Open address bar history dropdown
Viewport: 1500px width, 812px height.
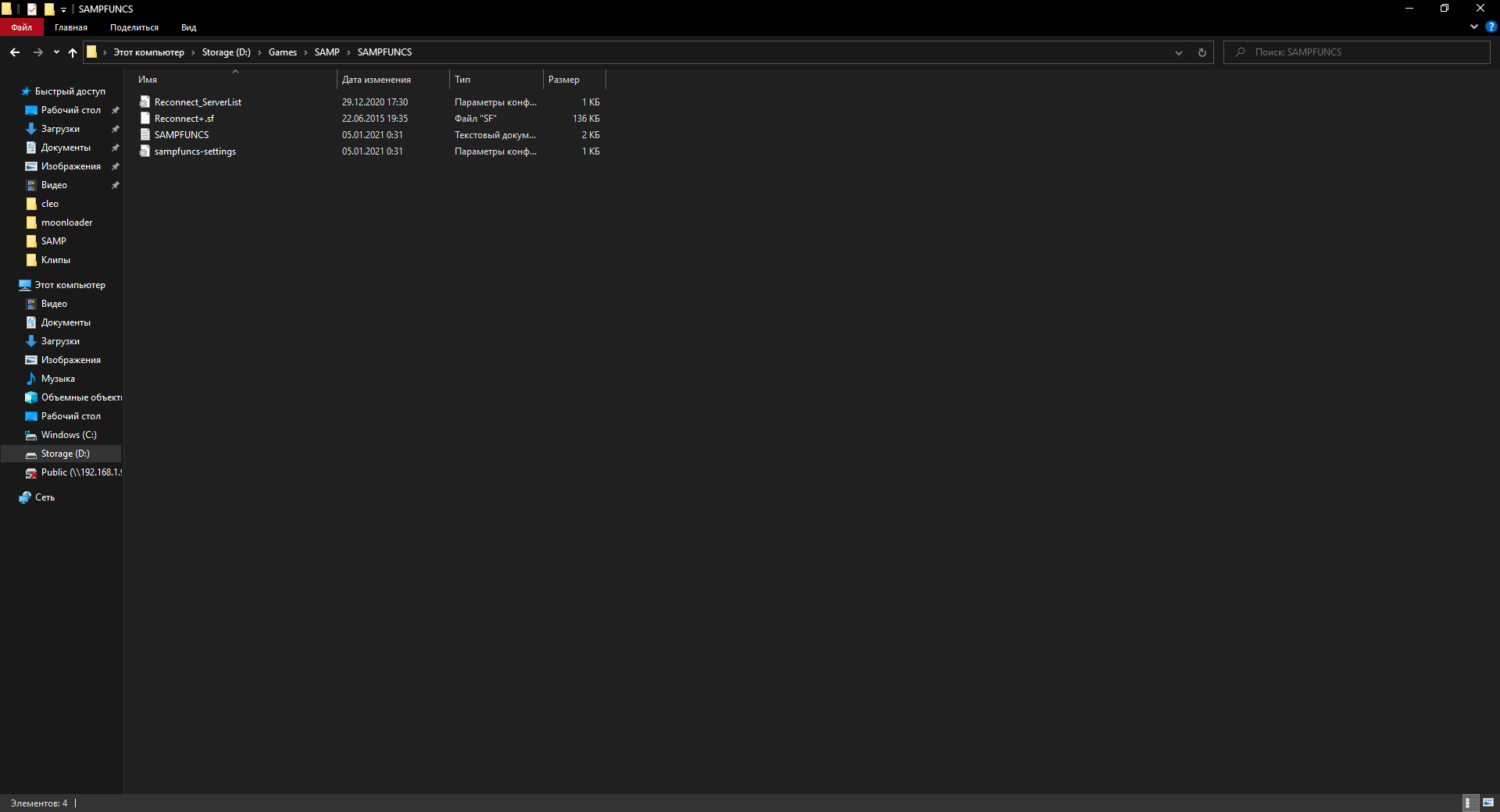point(1178,52)
